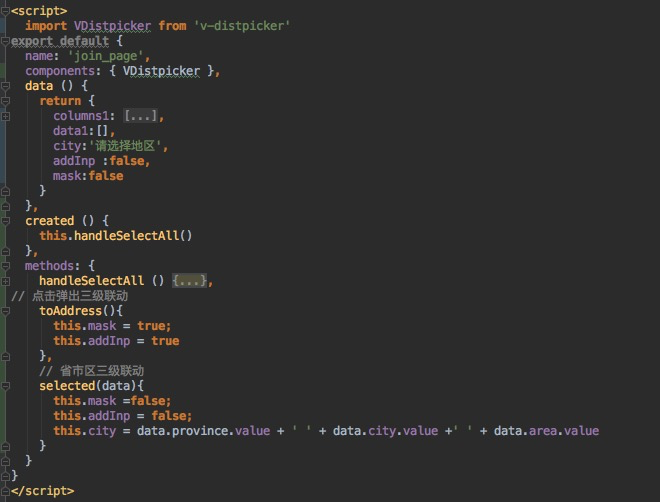660x502 pixels.
Task: Click the 'return' keyword
Action: click(60, 101)
